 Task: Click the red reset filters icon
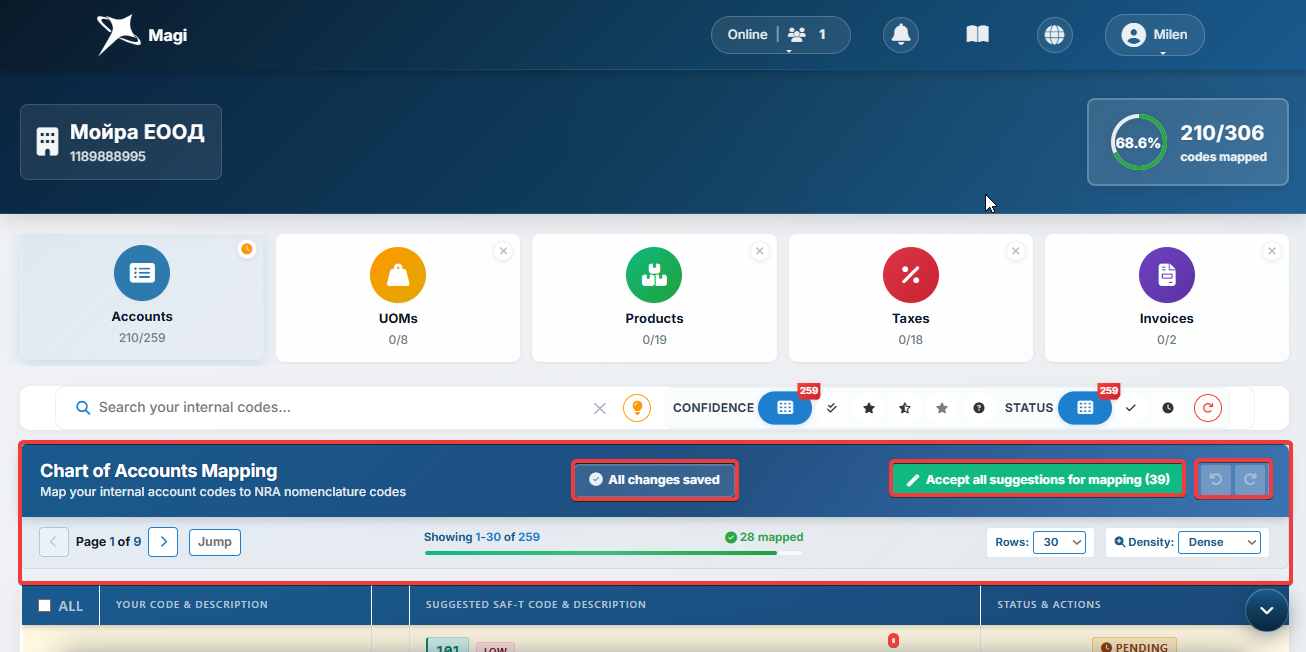(1208, 408)
